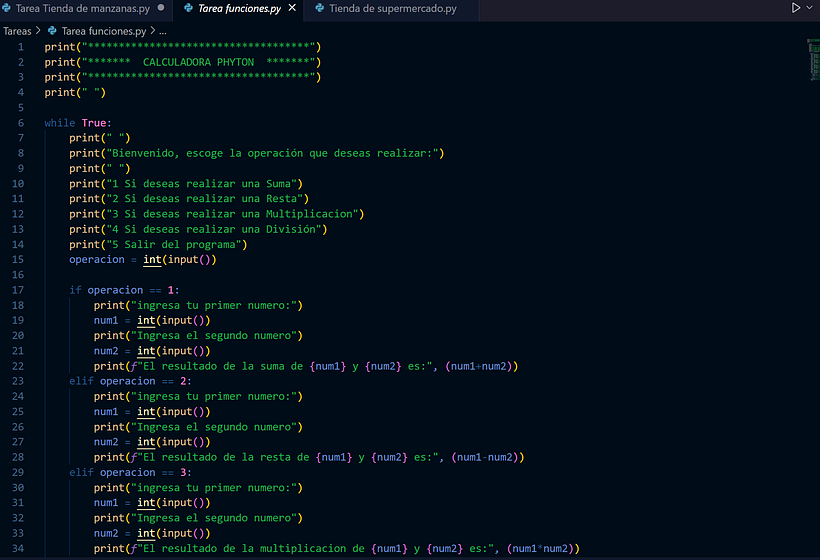The image size is (820, 560).
Task: Click 'ingresa tu primer numero:' on line 30
Action: [x=214, y=487]
